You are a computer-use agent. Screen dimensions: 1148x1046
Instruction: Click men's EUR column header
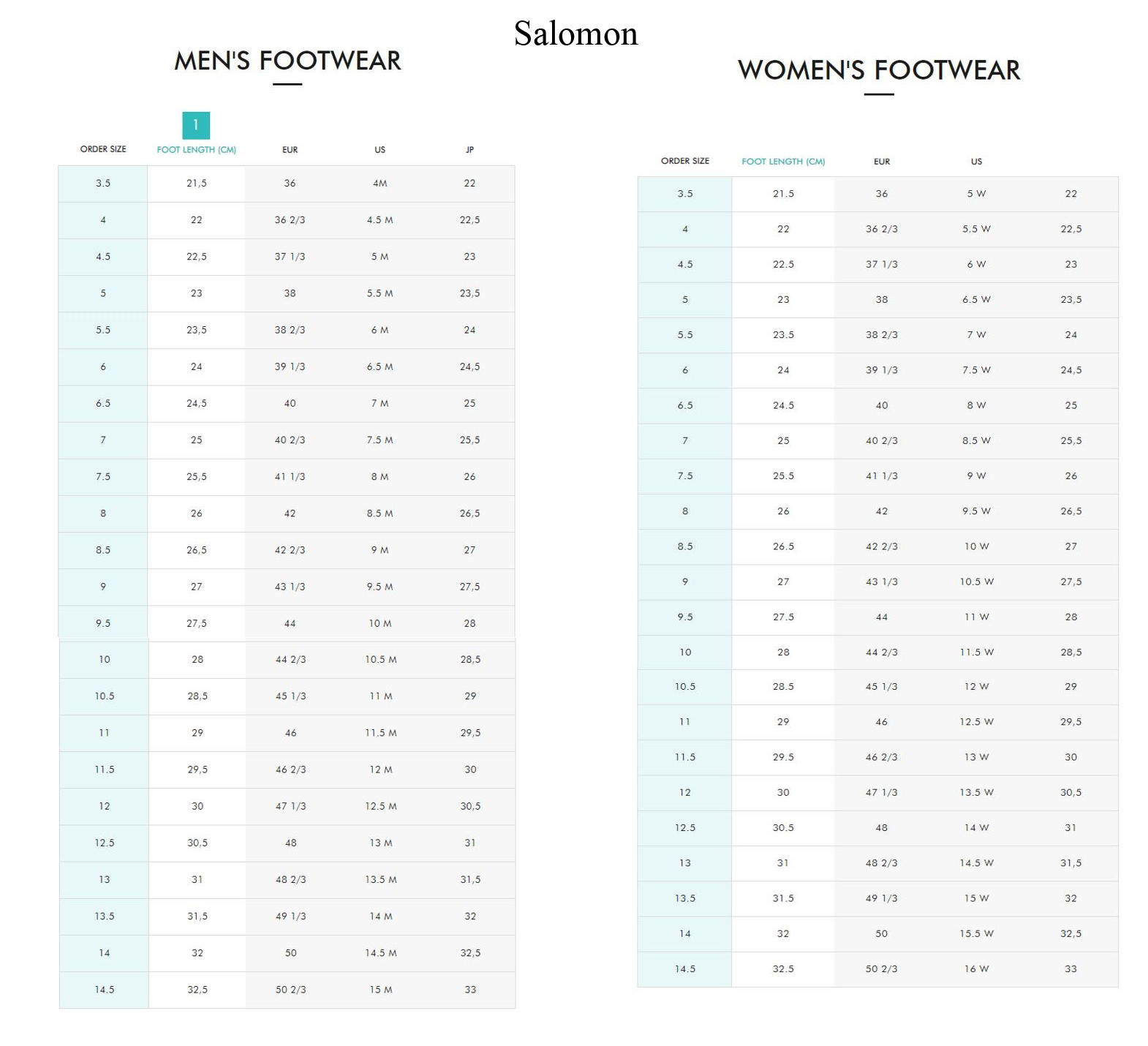point(290,149)
